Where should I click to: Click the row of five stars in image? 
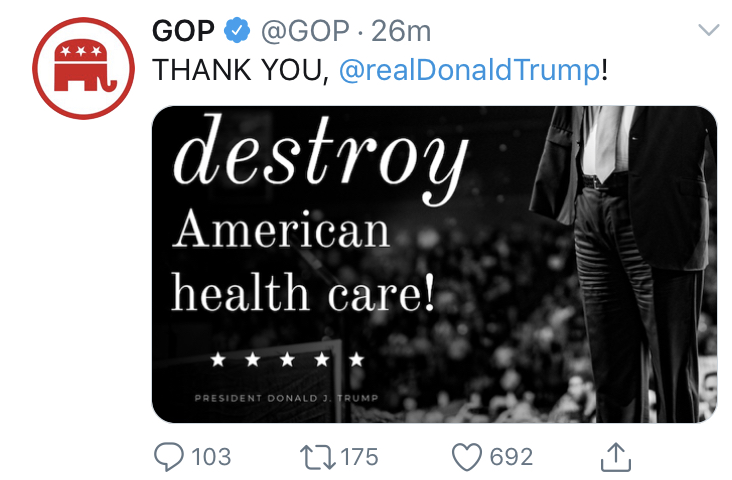point(287,360)
